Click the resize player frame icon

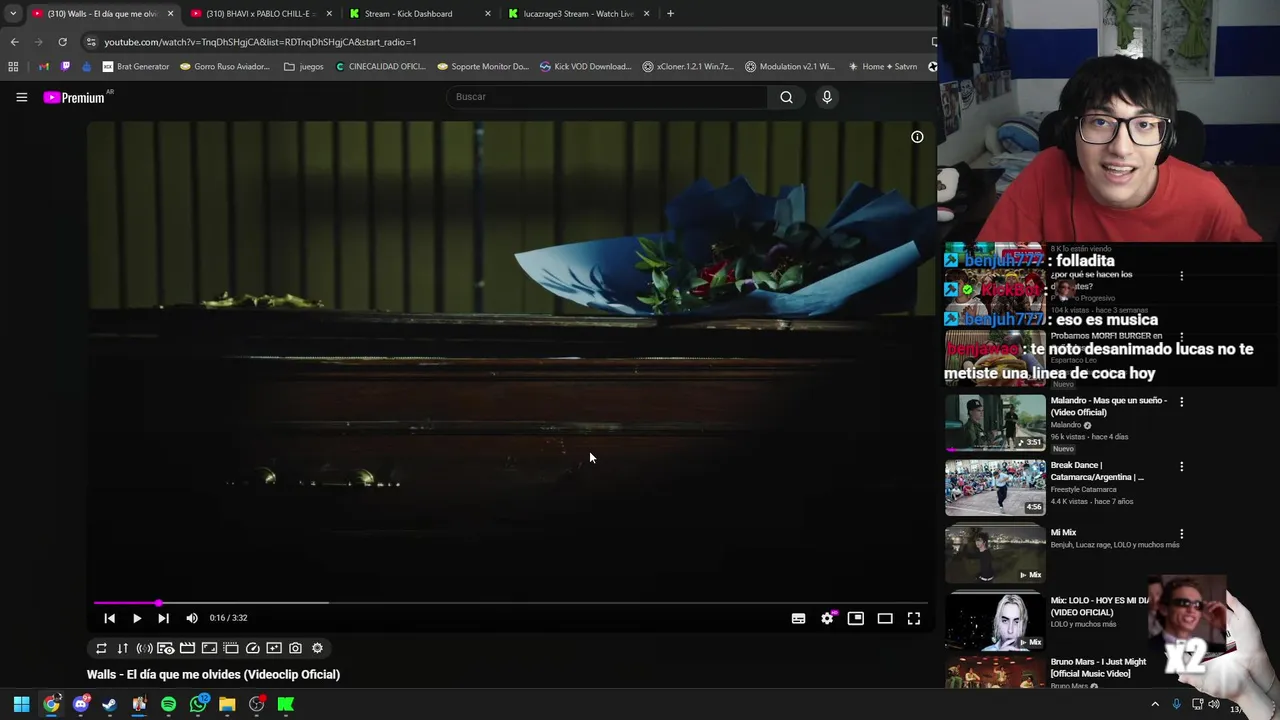tap(209, 648)
